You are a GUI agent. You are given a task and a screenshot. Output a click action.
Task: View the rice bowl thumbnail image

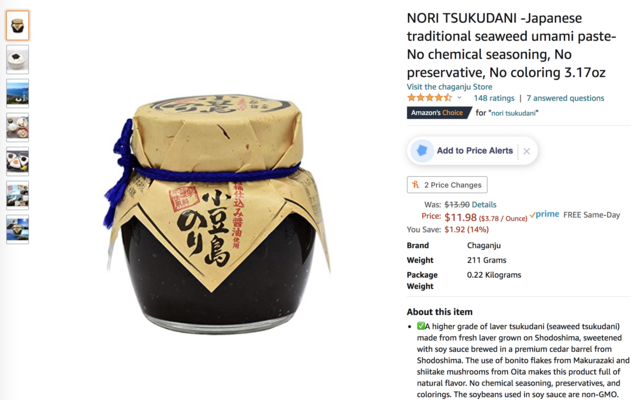(18, 60)
